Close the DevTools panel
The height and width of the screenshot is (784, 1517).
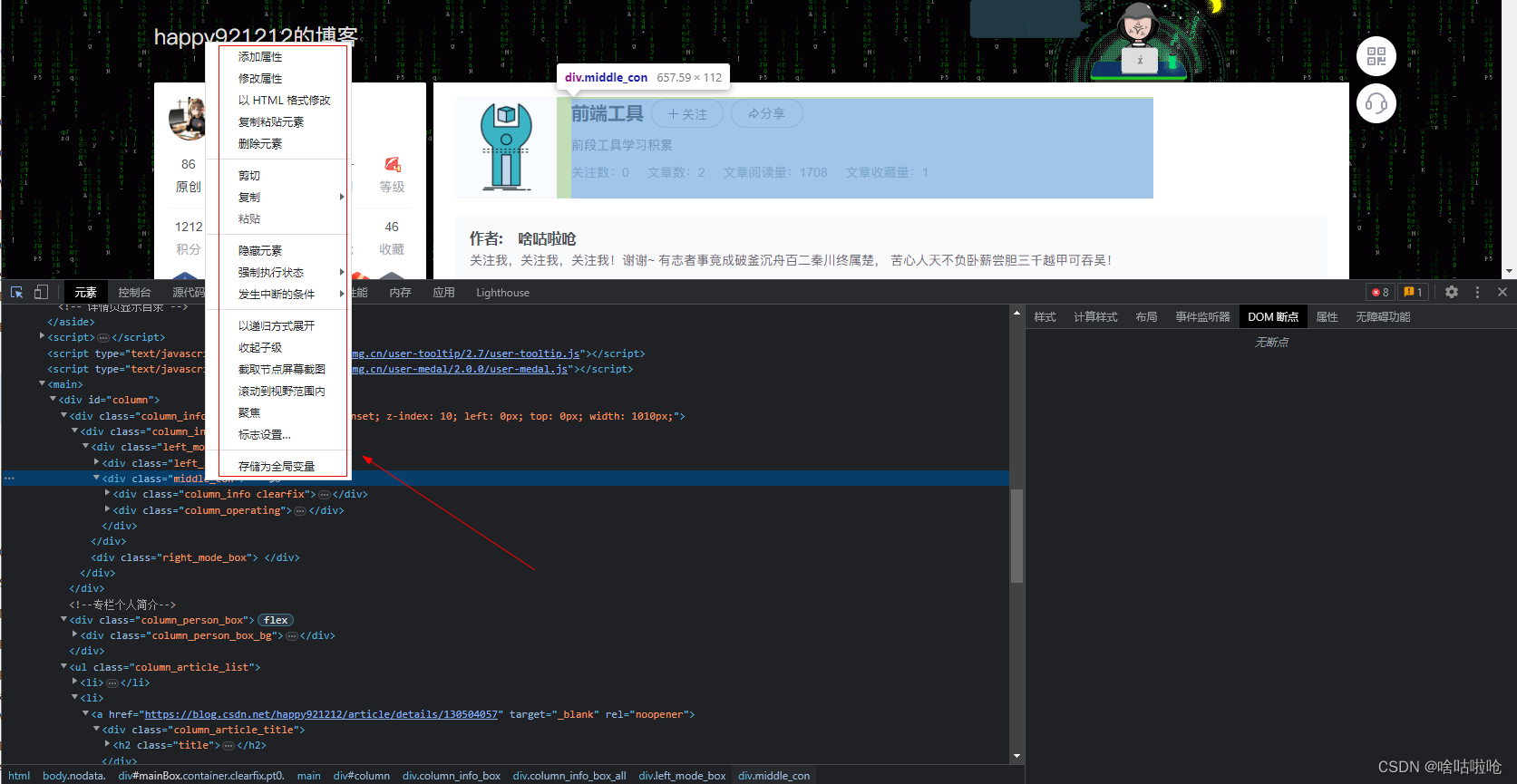click(x=1502, y=292)
